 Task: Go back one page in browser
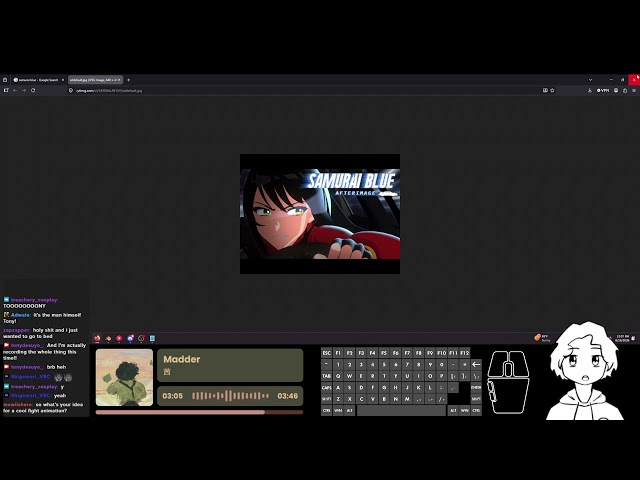click(x=15, y=90)
